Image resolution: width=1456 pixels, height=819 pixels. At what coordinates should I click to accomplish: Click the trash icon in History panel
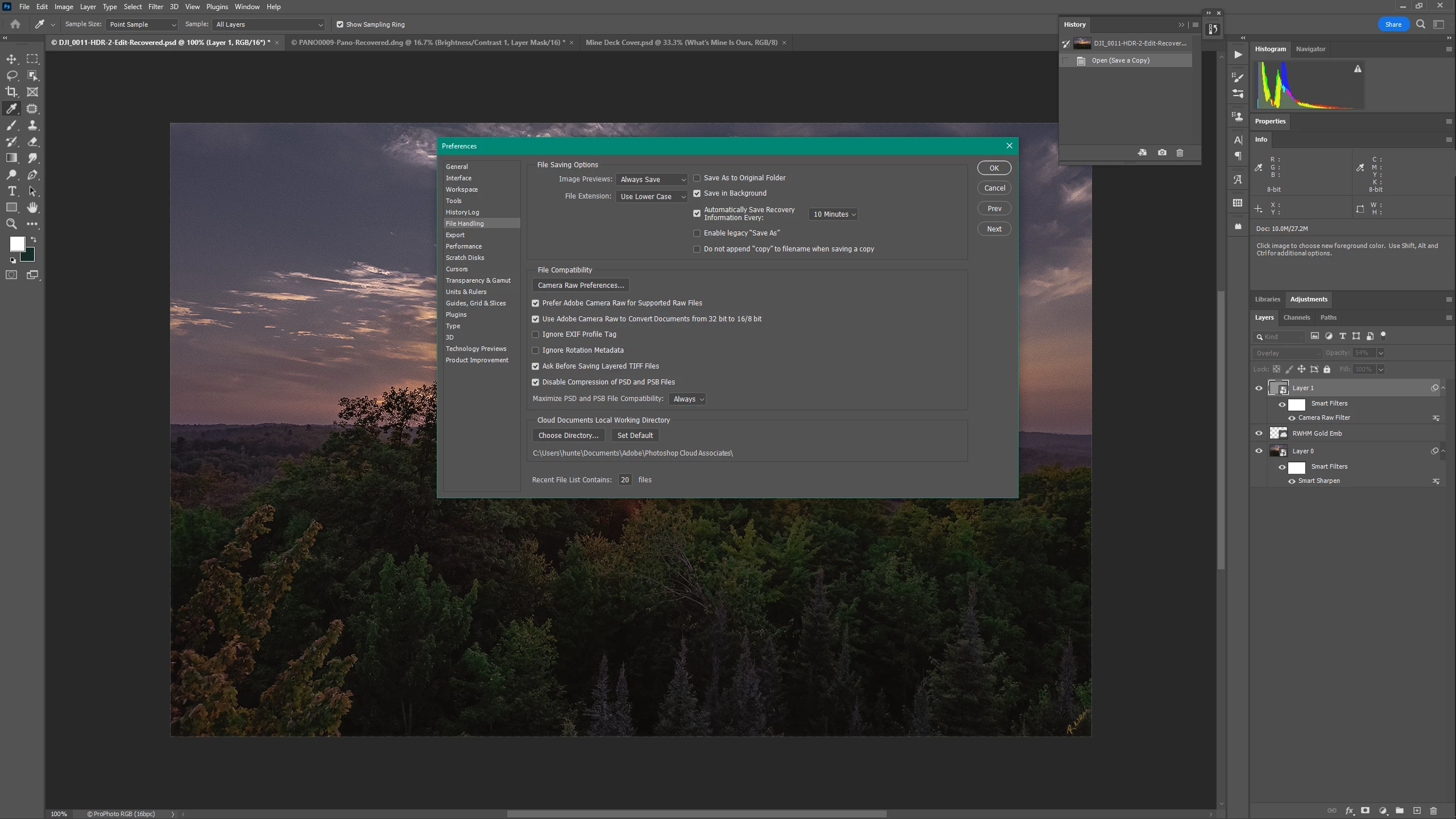tap(1180, 152)
